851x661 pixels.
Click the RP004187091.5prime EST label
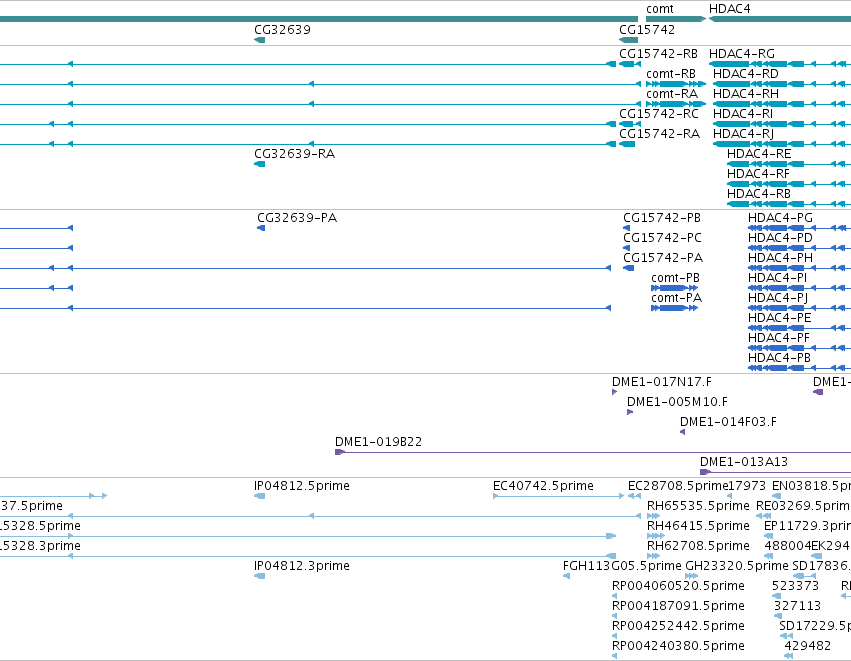pyautogui.click(x=678, y=607)
